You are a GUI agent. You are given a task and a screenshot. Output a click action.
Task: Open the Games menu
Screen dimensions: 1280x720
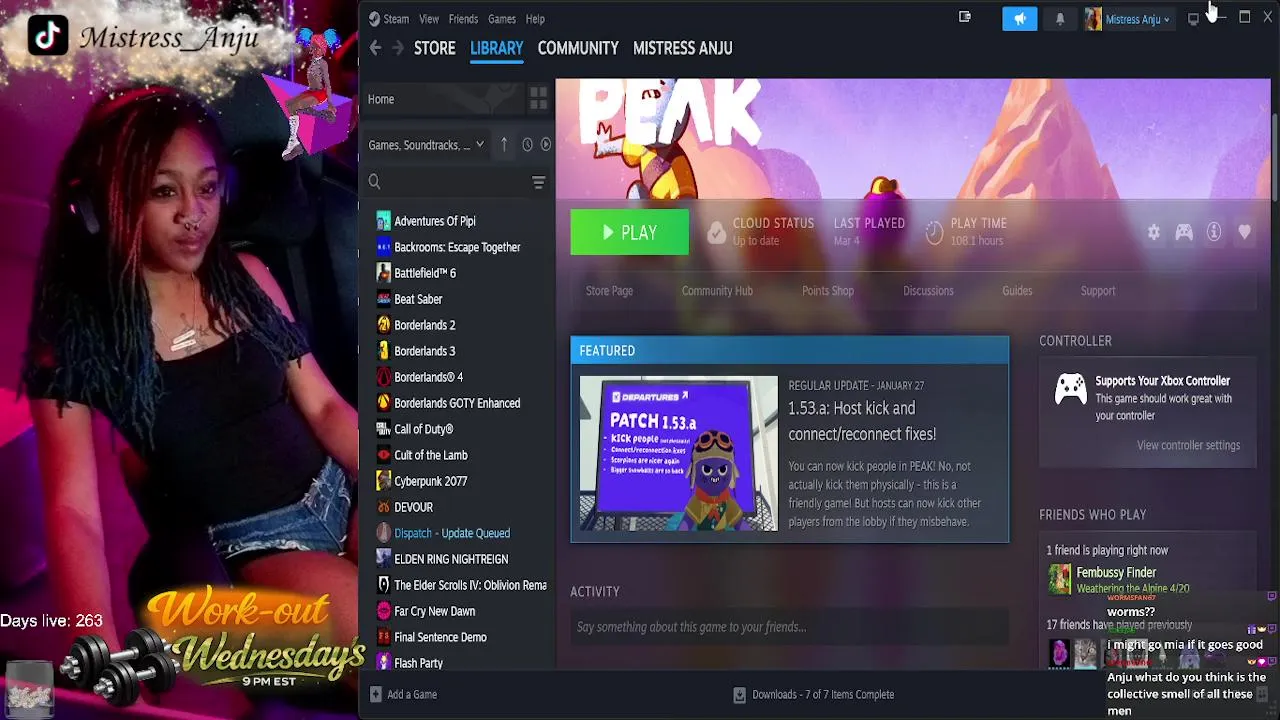(502, 19)
